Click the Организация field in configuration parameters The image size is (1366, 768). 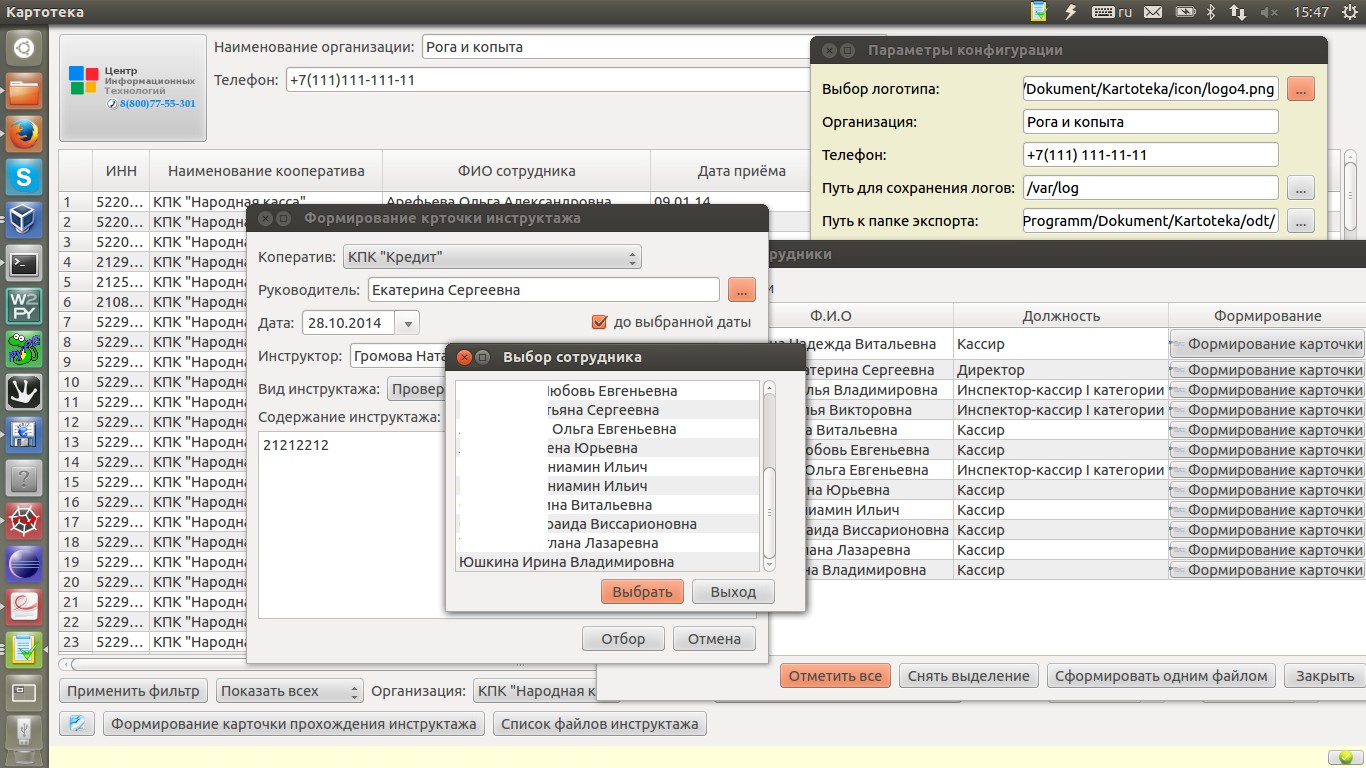tap(1151, 122)
